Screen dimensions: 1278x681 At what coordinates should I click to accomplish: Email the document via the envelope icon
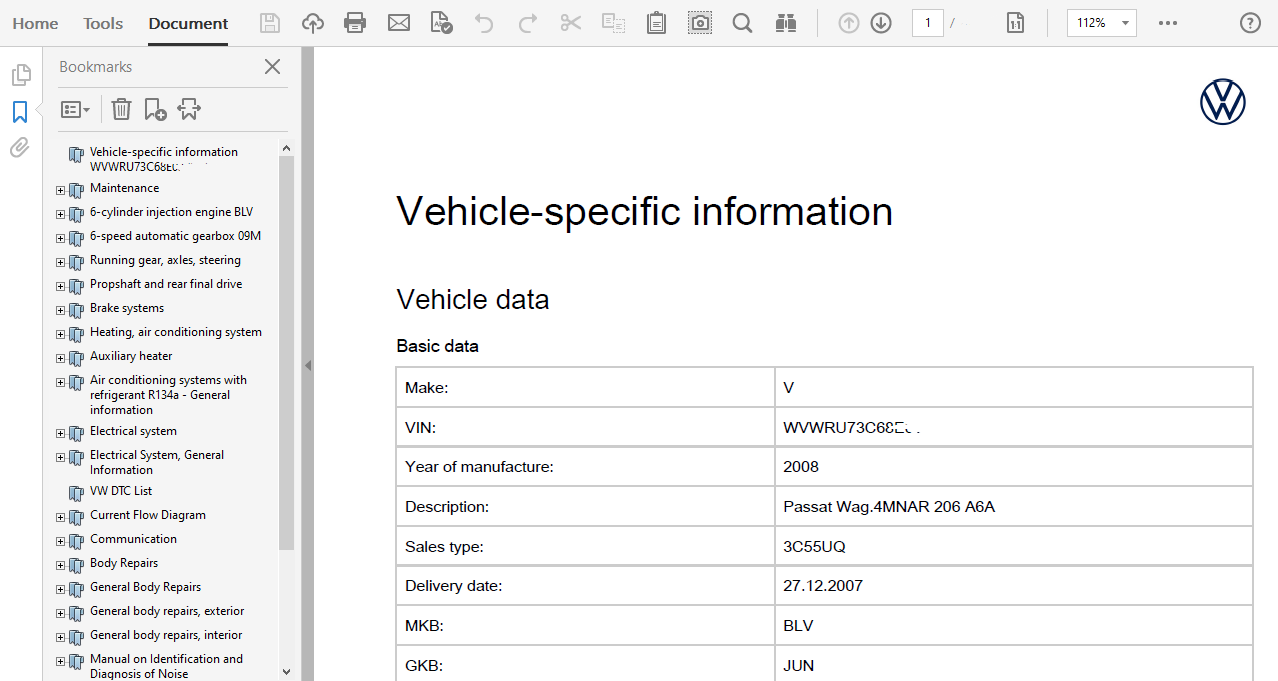tap(399, 22)
